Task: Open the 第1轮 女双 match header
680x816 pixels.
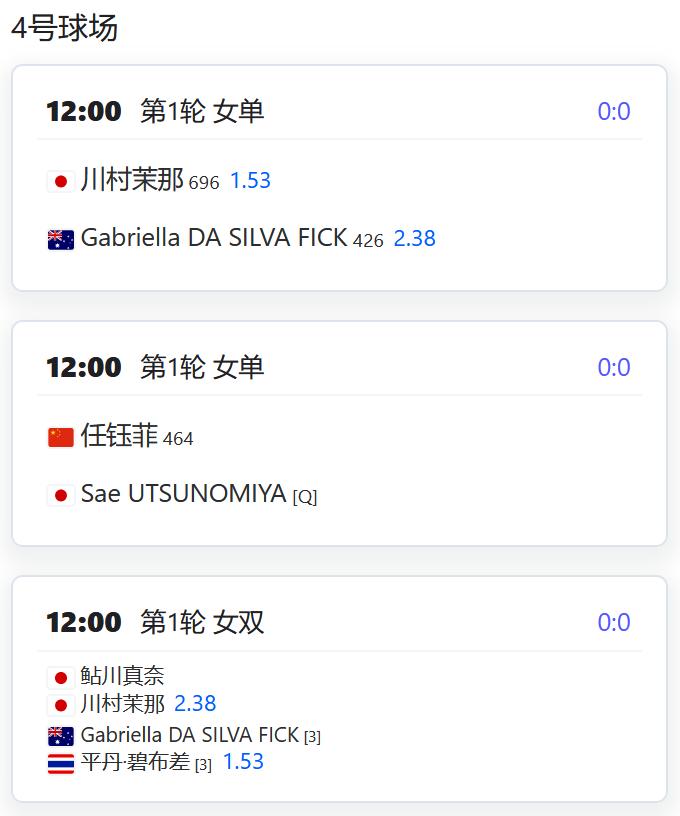Action: click(x=202, y=622)
